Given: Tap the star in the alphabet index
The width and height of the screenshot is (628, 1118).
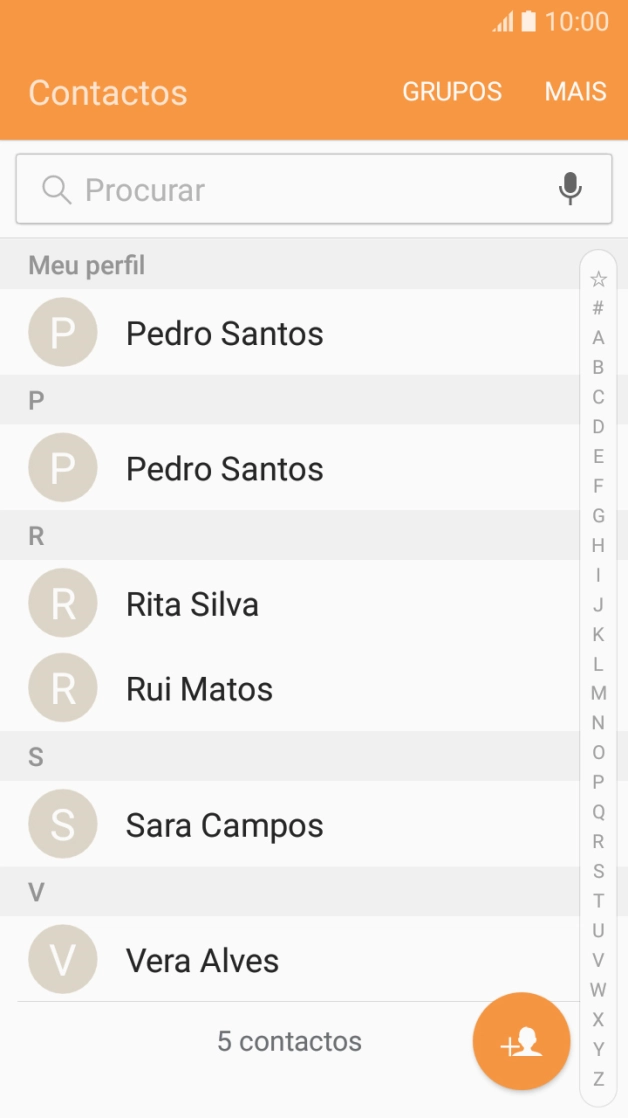Looking at the screenshot, I should 597,278.
